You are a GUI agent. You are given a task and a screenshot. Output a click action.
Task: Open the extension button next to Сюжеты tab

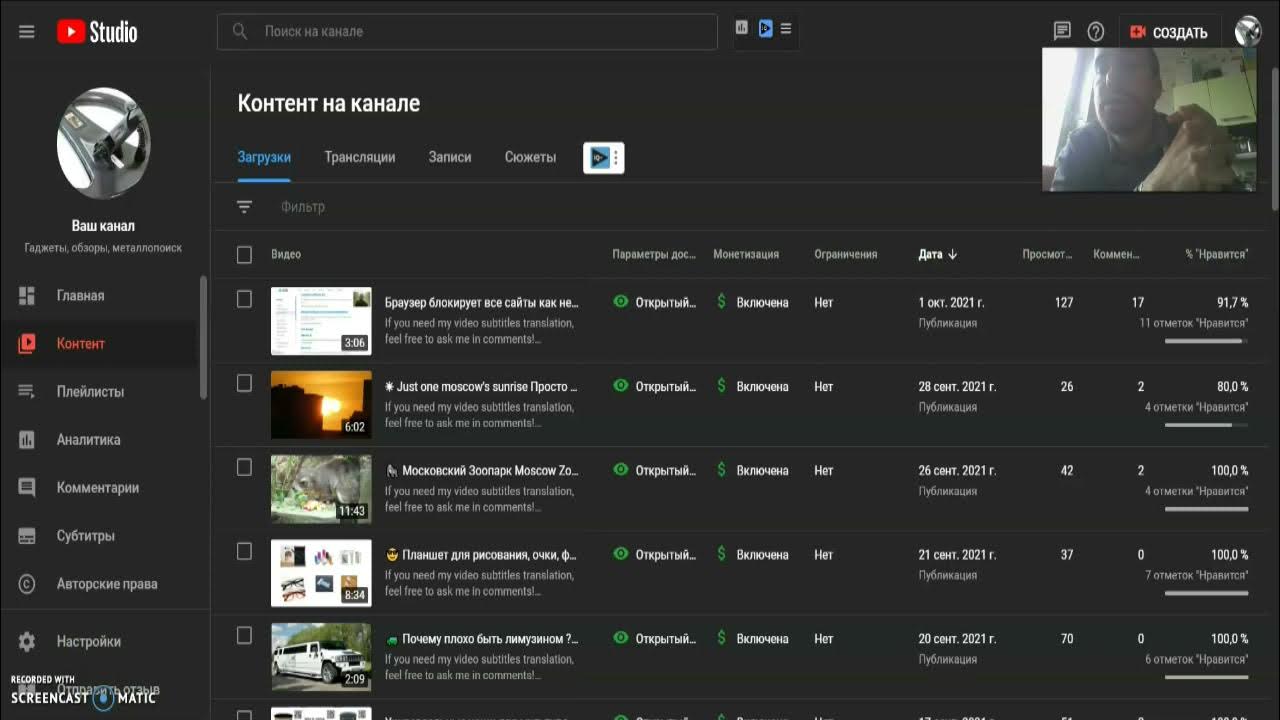pos(604,157)
